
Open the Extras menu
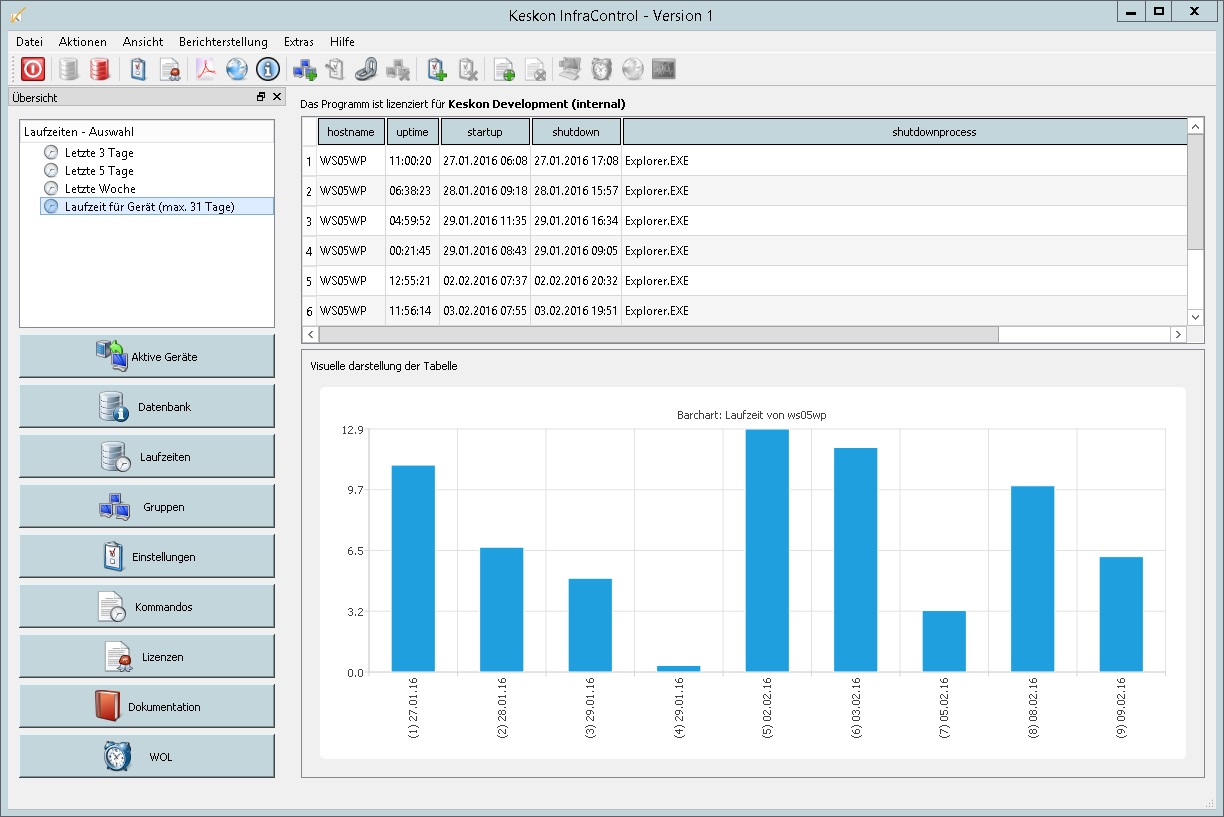click(298, 42)
